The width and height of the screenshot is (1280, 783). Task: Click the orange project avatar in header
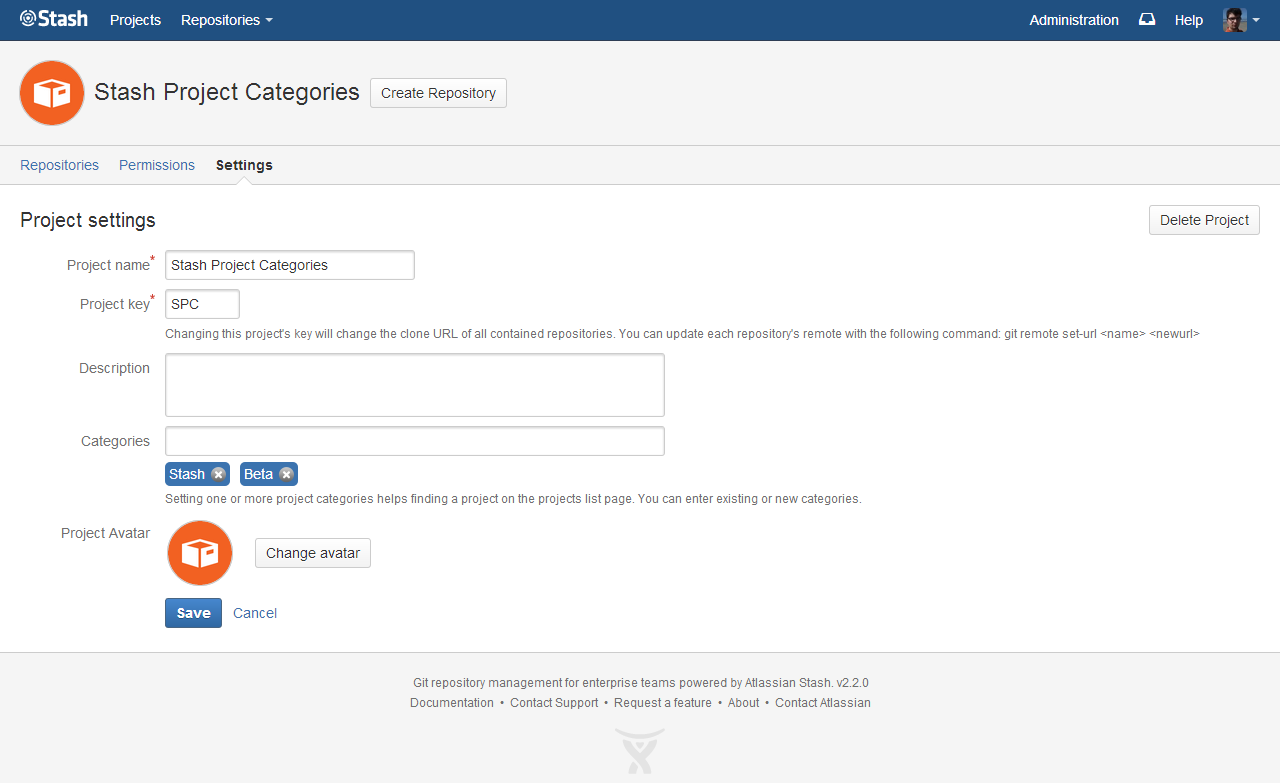pyautogui.click(x=52, y=93)
